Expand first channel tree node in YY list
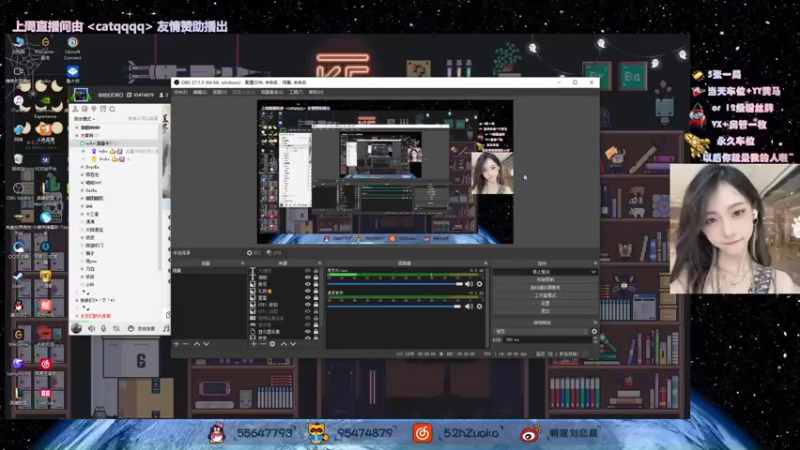This screenshot has width=800, height=450. (x=77, y=128)
